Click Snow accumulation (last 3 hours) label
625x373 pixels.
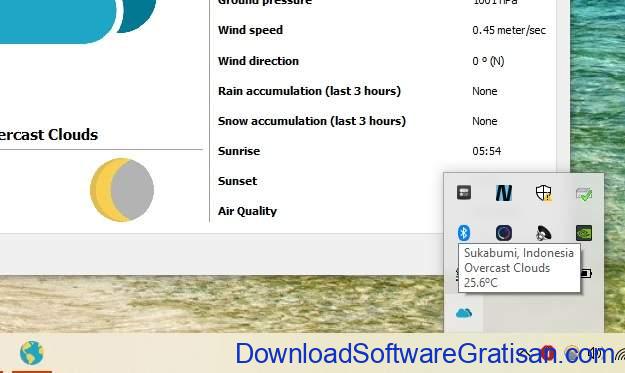coord(312,121)
